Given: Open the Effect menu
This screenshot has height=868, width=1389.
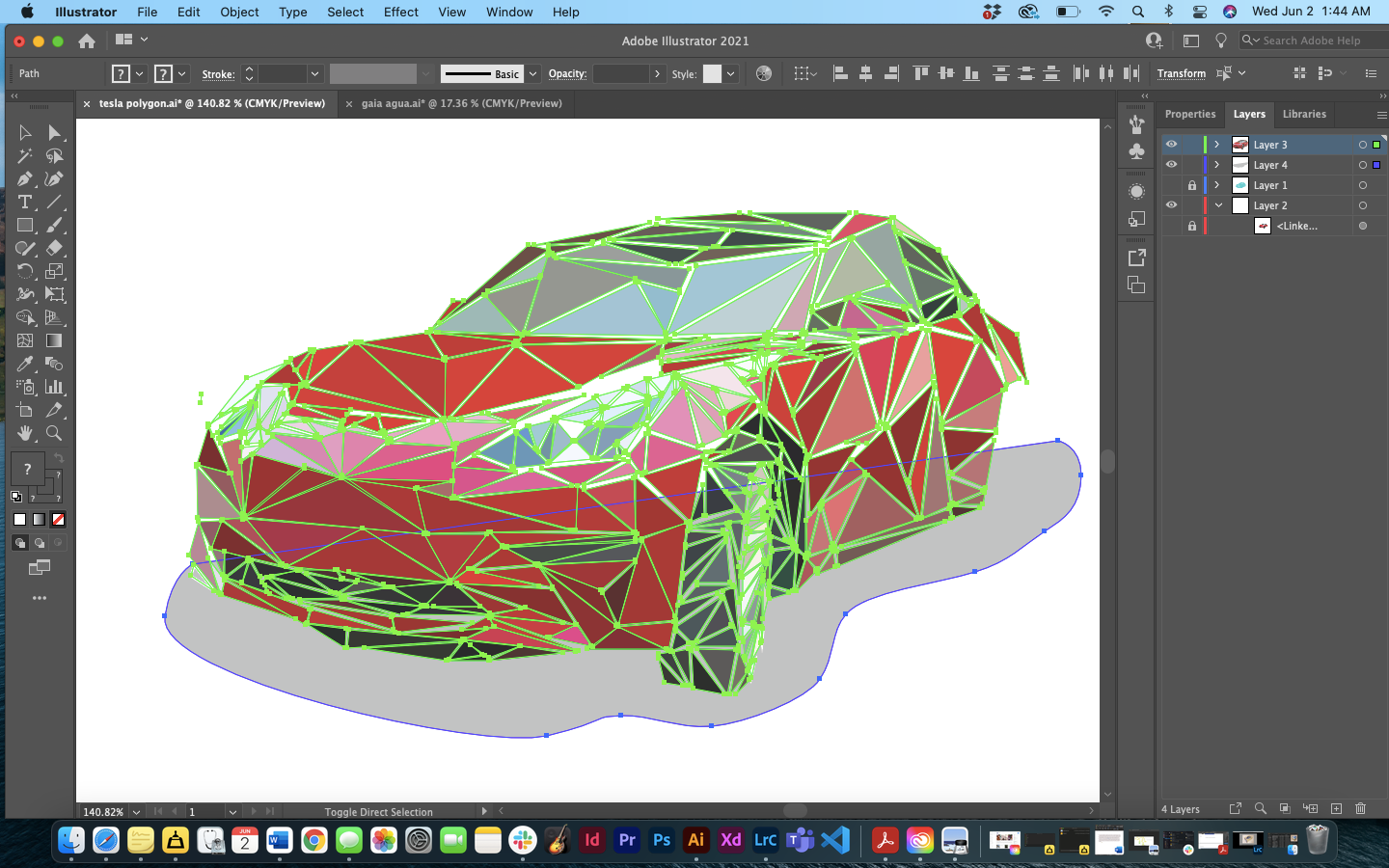Looking at the screenshot, I should 400,12.
